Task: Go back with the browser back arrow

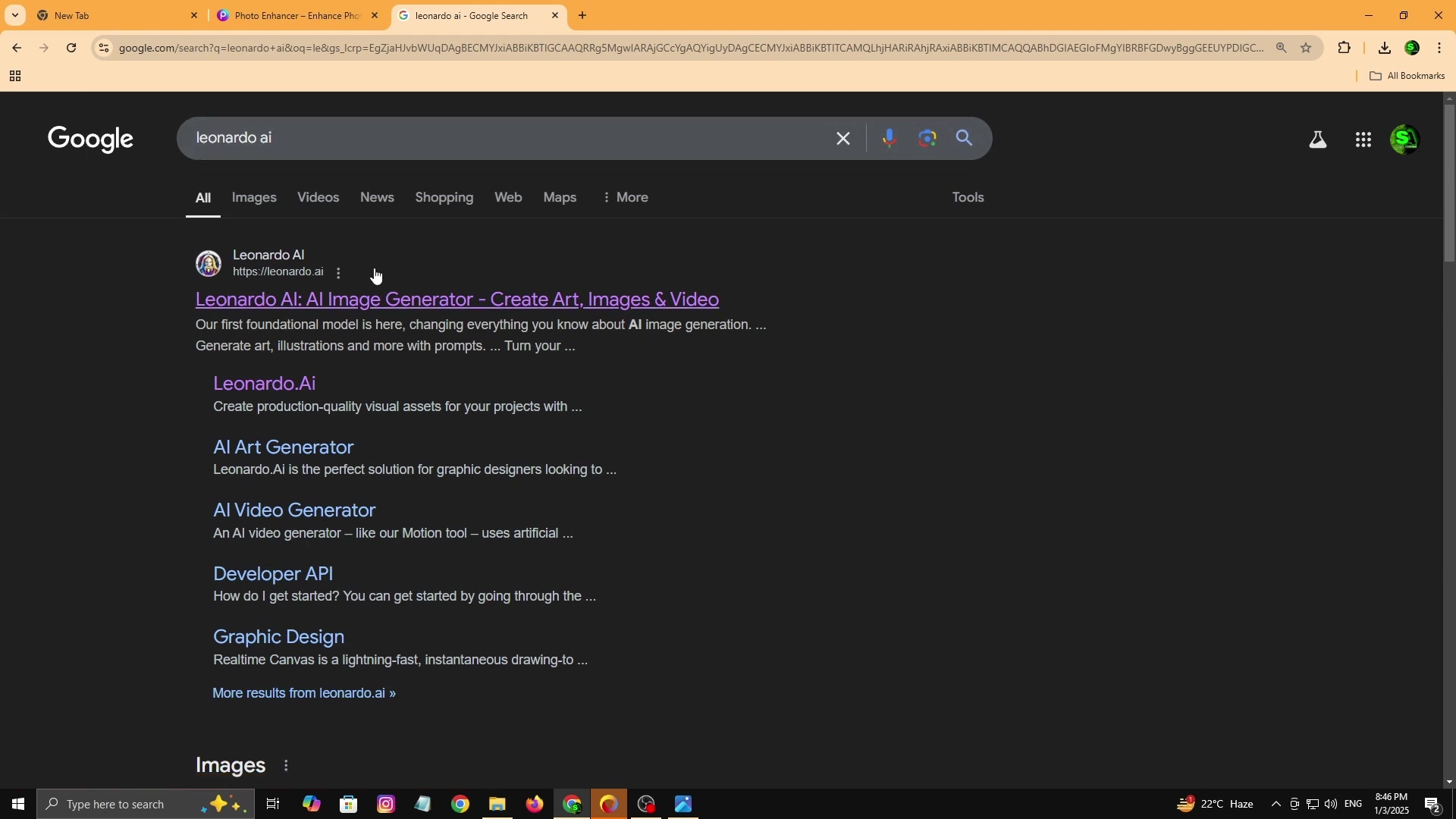Action: [16, 48]
